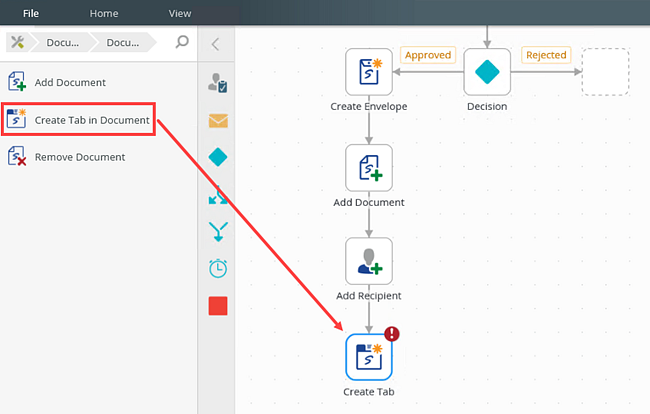This screenshot has width=650, height=414.
Task: Click the Remove Document toolbox label
Action: (80, 157)
